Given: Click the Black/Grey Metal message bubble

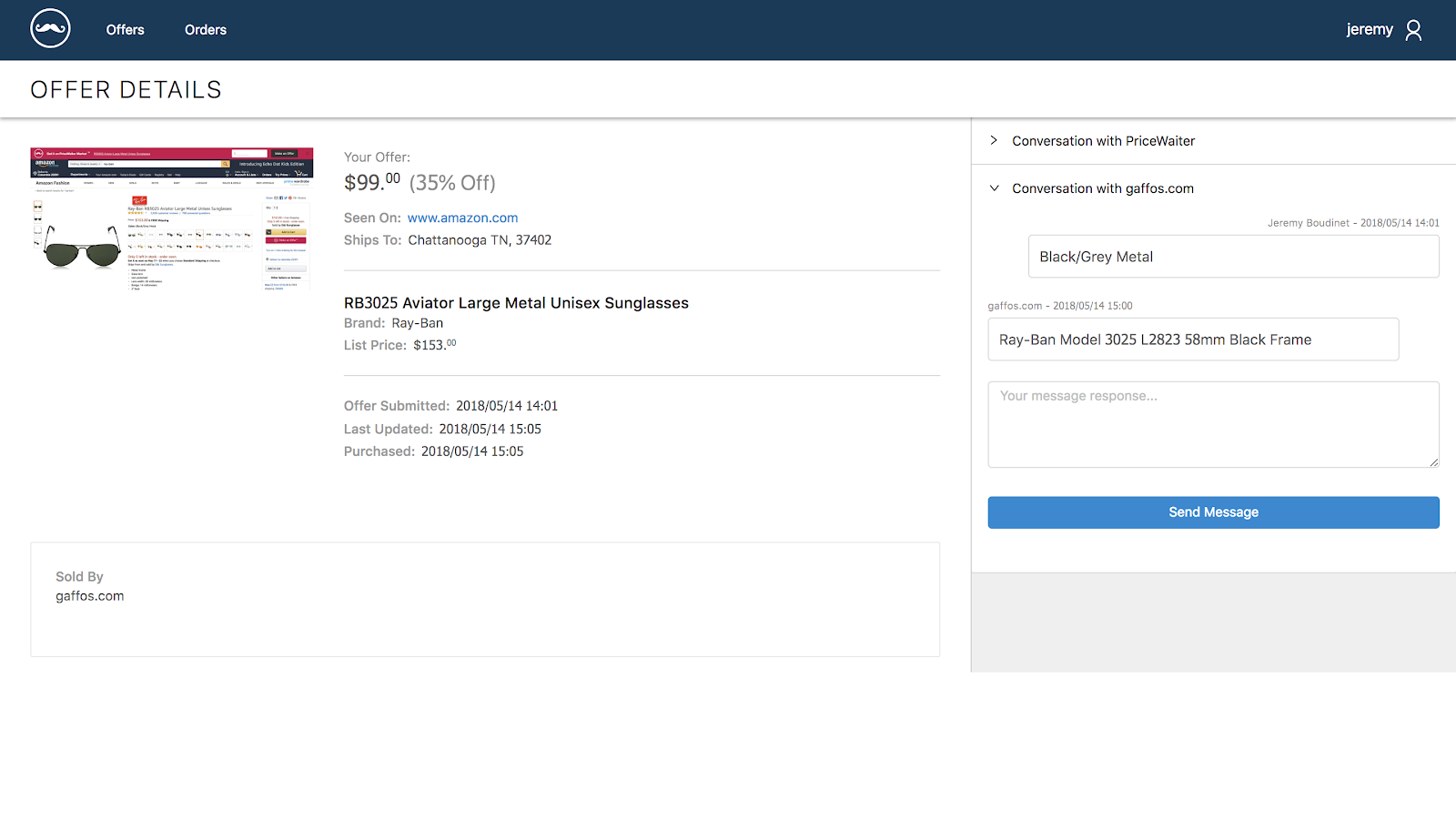Looking at the screenshot, I should [x=1233, y=257].
